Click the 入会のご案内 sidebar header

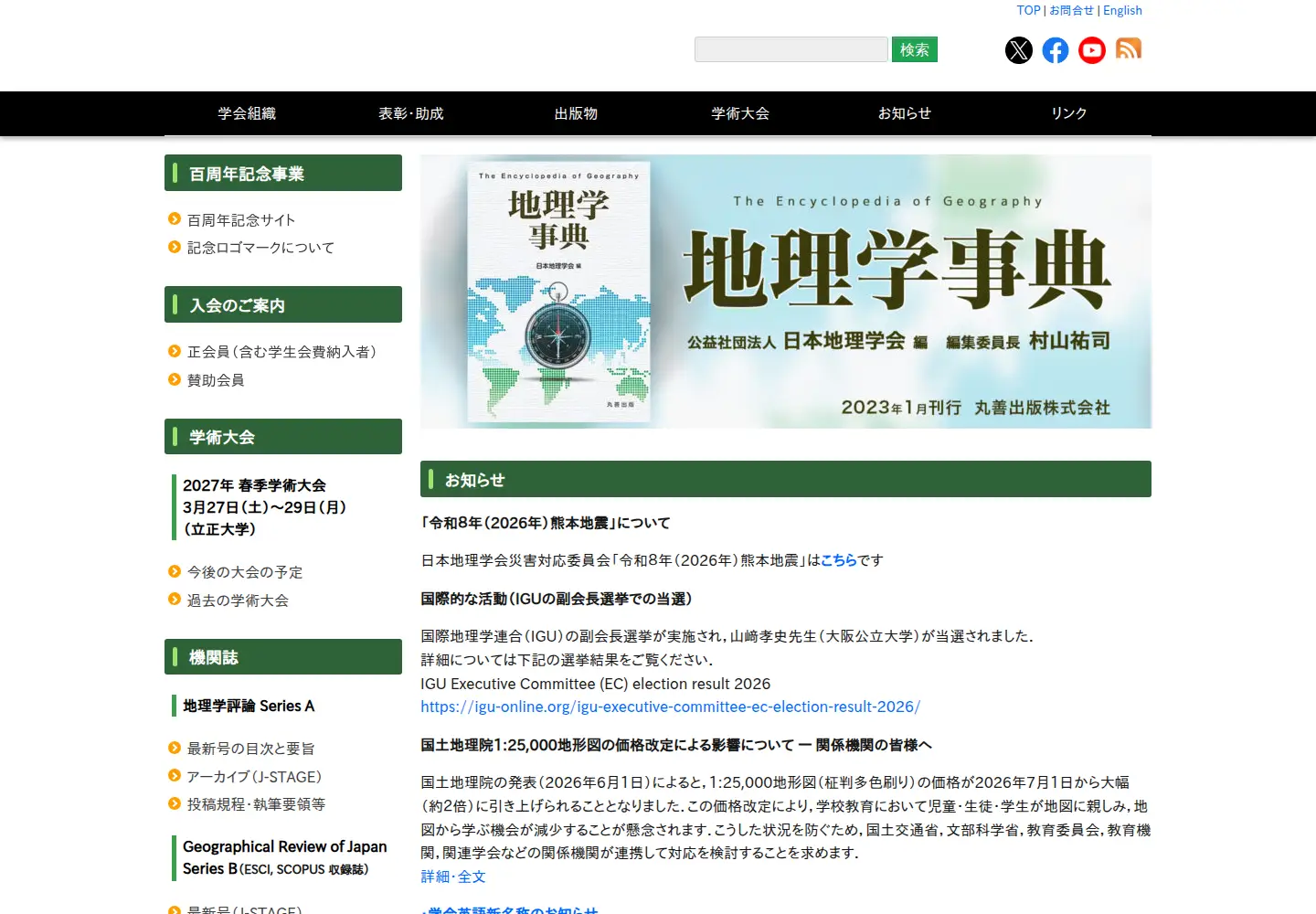pos(283,304)
